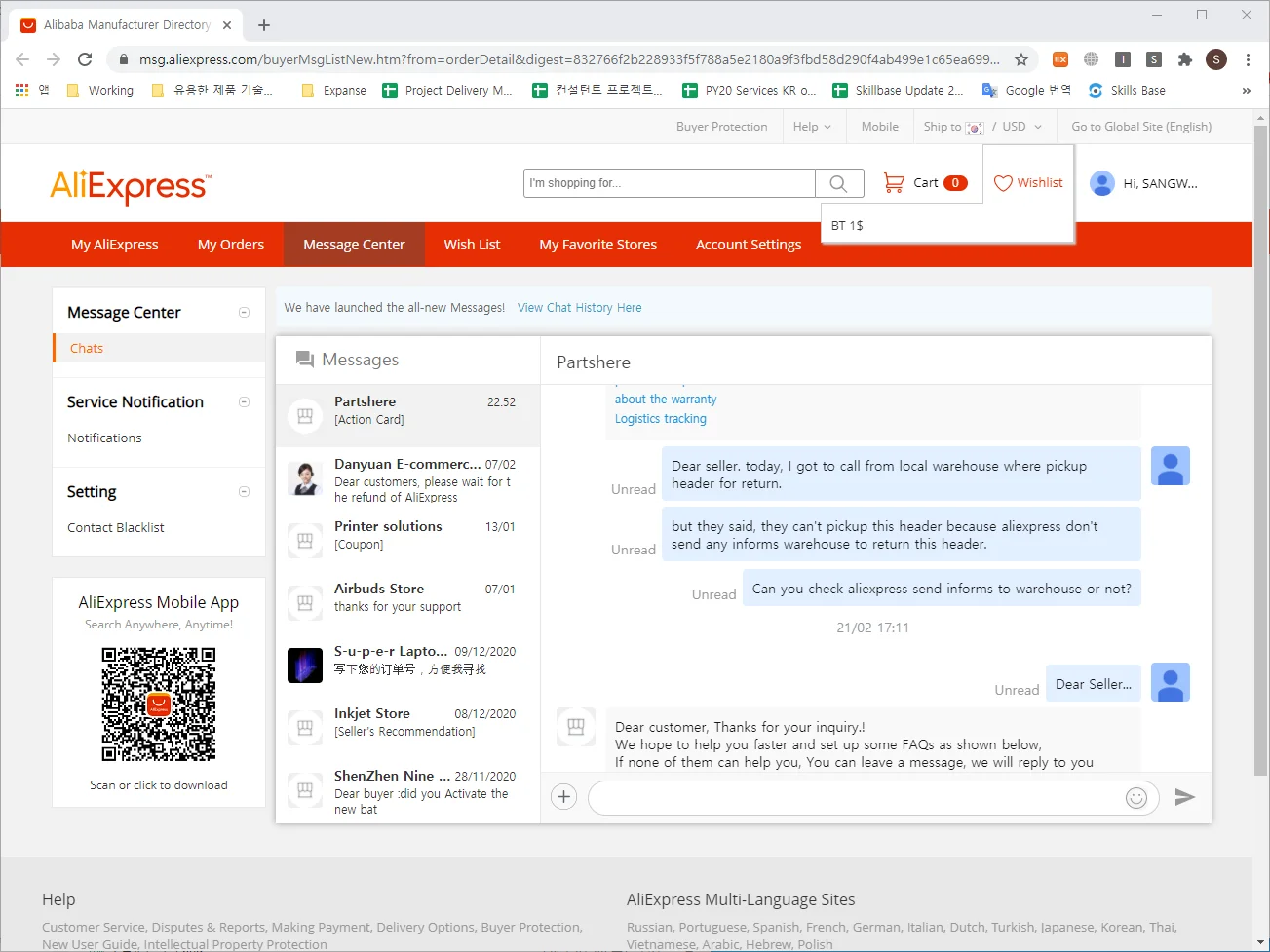
Task: Click the Inkjet Store avatar icon
Action: pyautogui.click(x=305, y=728)
